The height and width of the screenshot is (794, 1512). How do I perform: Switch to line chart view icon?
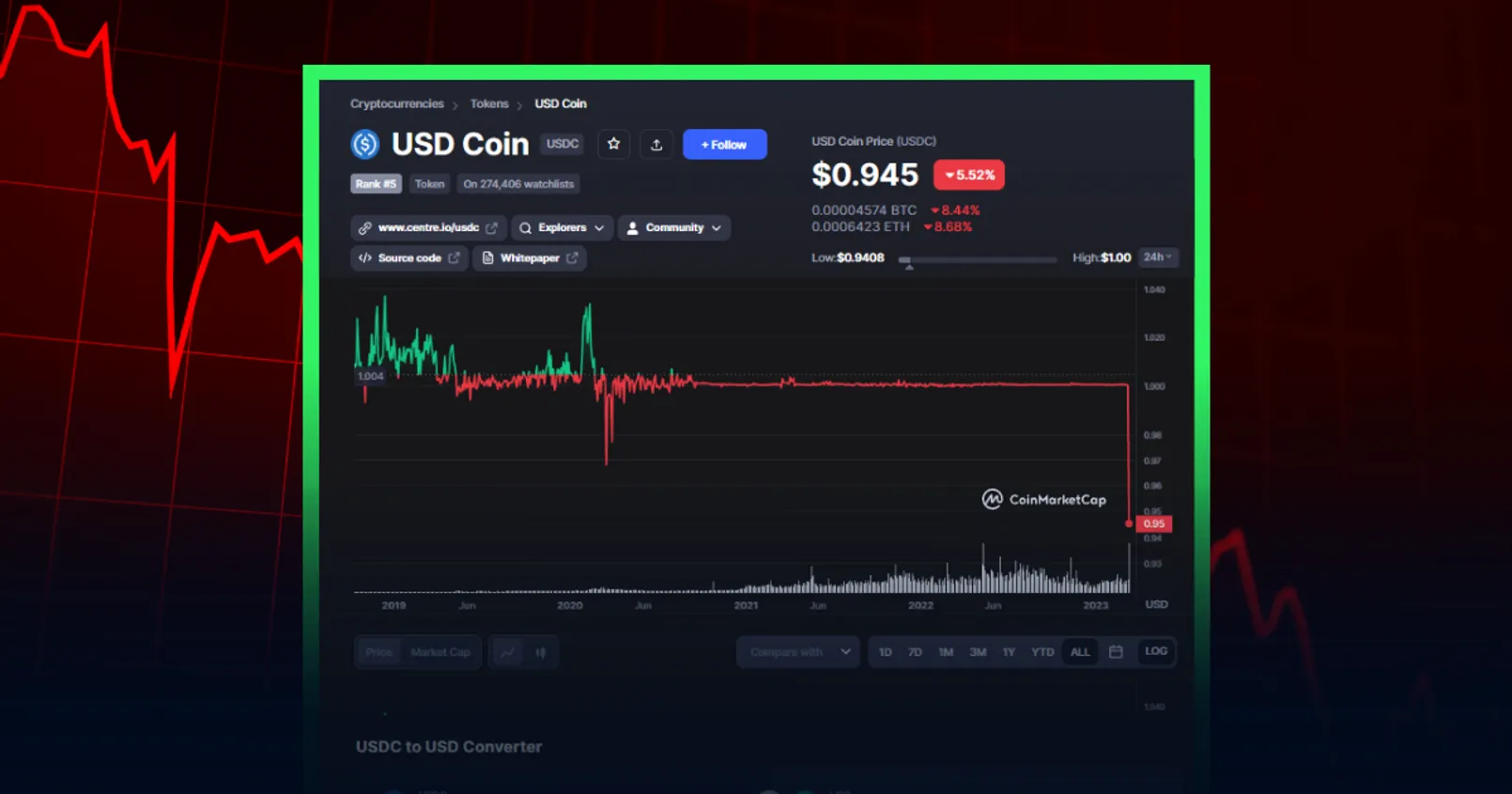click(x=508, y=651)
